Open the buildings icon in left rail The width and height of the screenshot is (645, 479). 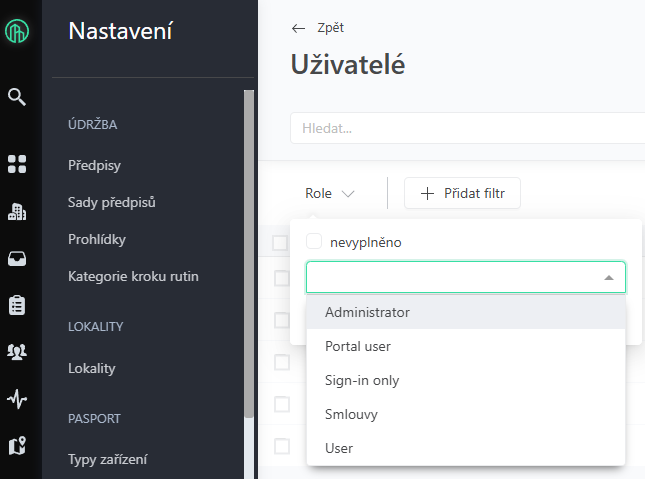(x=17, y=211)
